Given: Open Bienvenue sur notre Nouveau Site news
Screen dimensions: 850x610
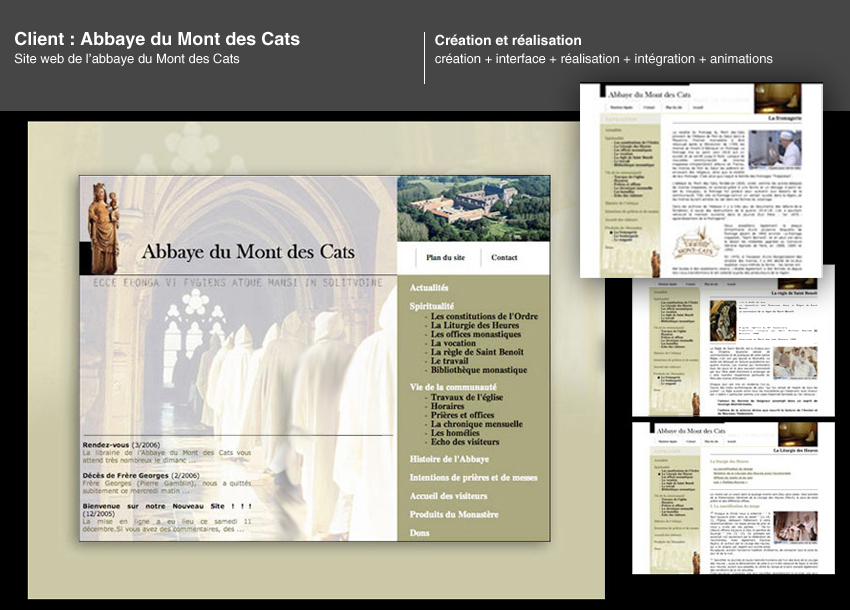Looking at the screenshot, I should (167, 517).
